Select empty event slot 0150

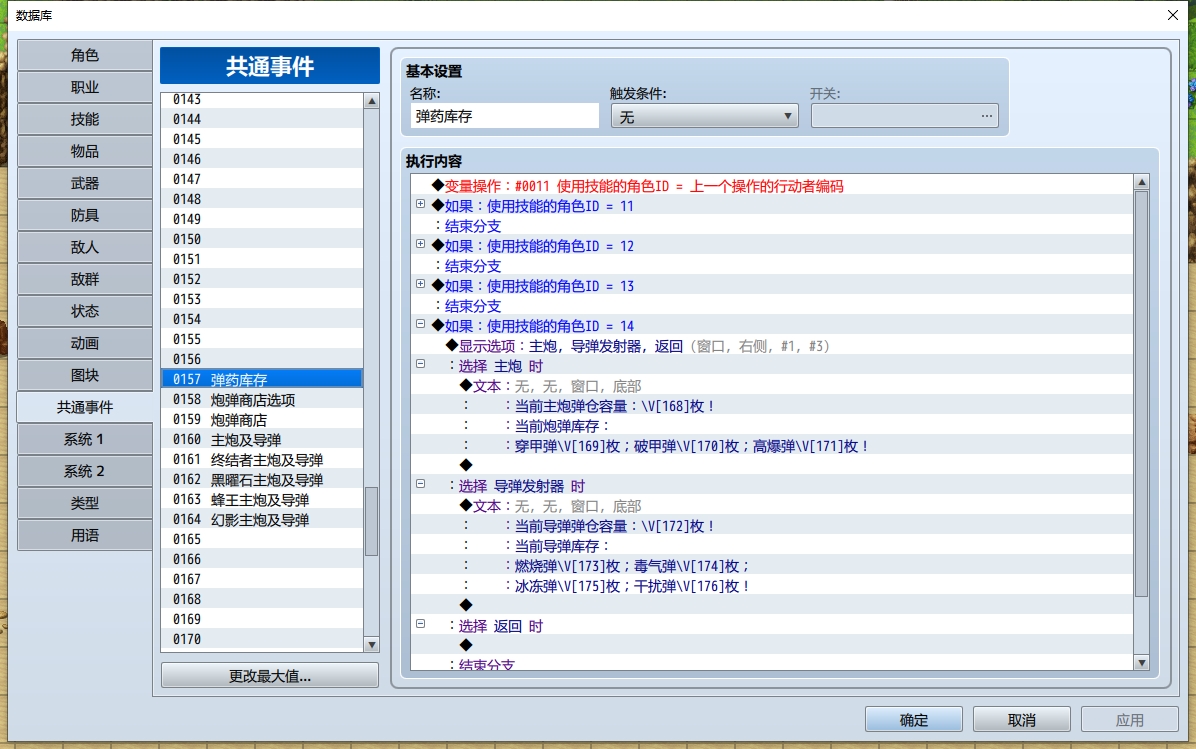262,239
